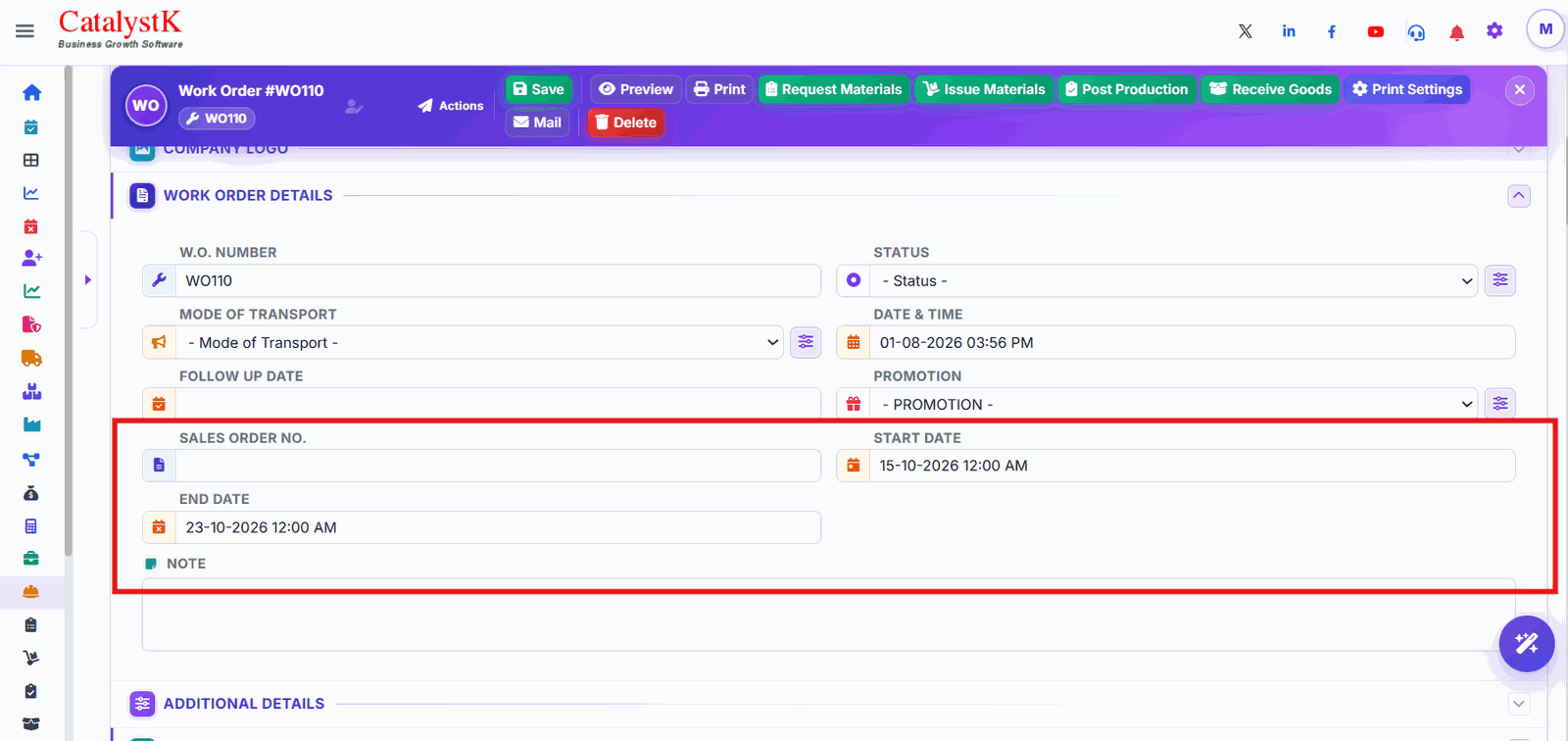
Task: Open the calendar check sidebar icon
Action: tap(31, 126)
